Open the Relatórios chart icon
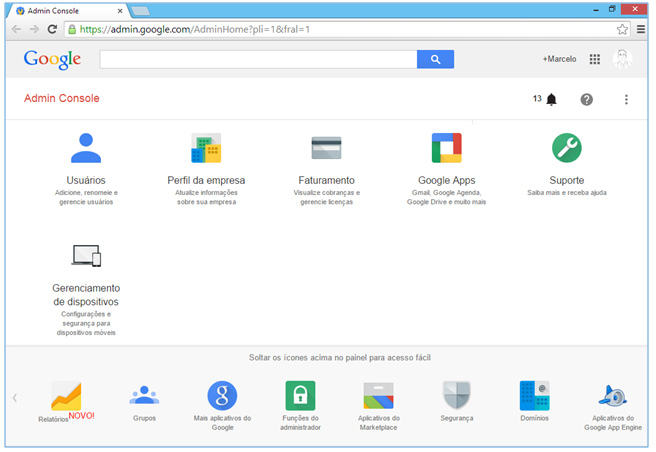The height and width of the screenshot is (452, 656). click(66, 396)
